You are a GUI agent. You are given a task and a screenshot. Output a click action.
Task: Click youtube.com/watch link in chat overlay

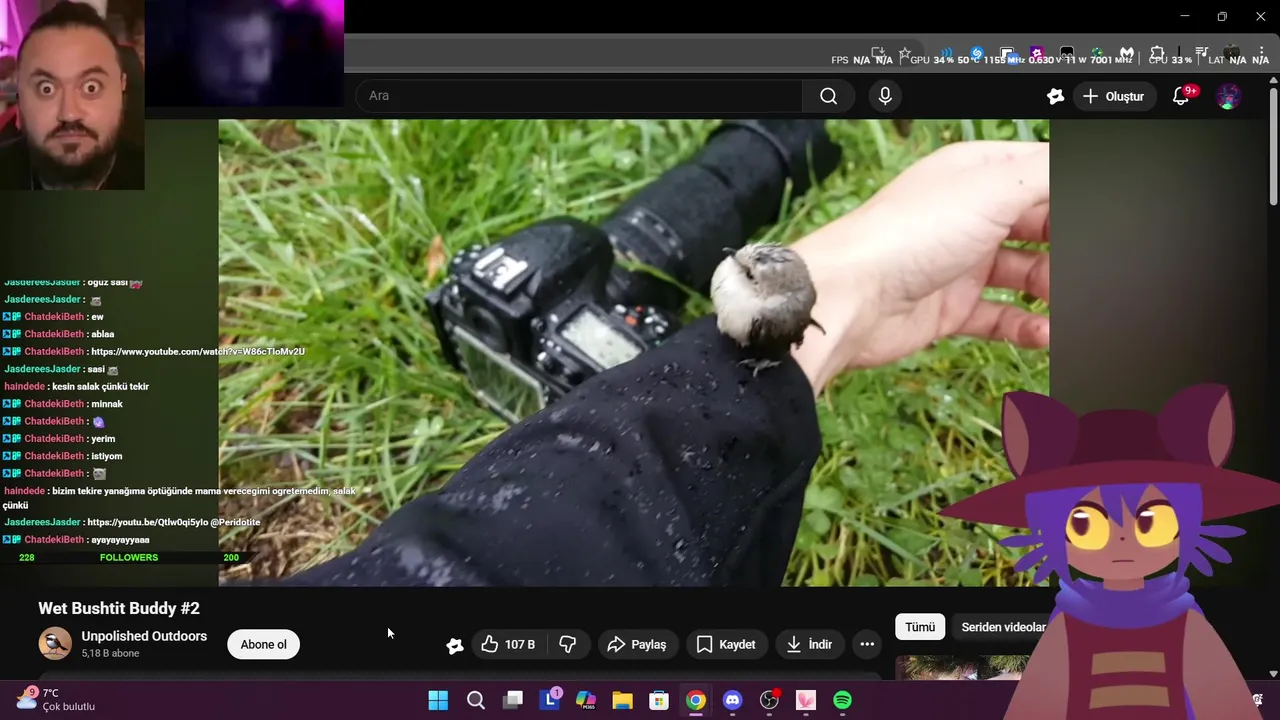pyautogui.click(x=197, y=352)
